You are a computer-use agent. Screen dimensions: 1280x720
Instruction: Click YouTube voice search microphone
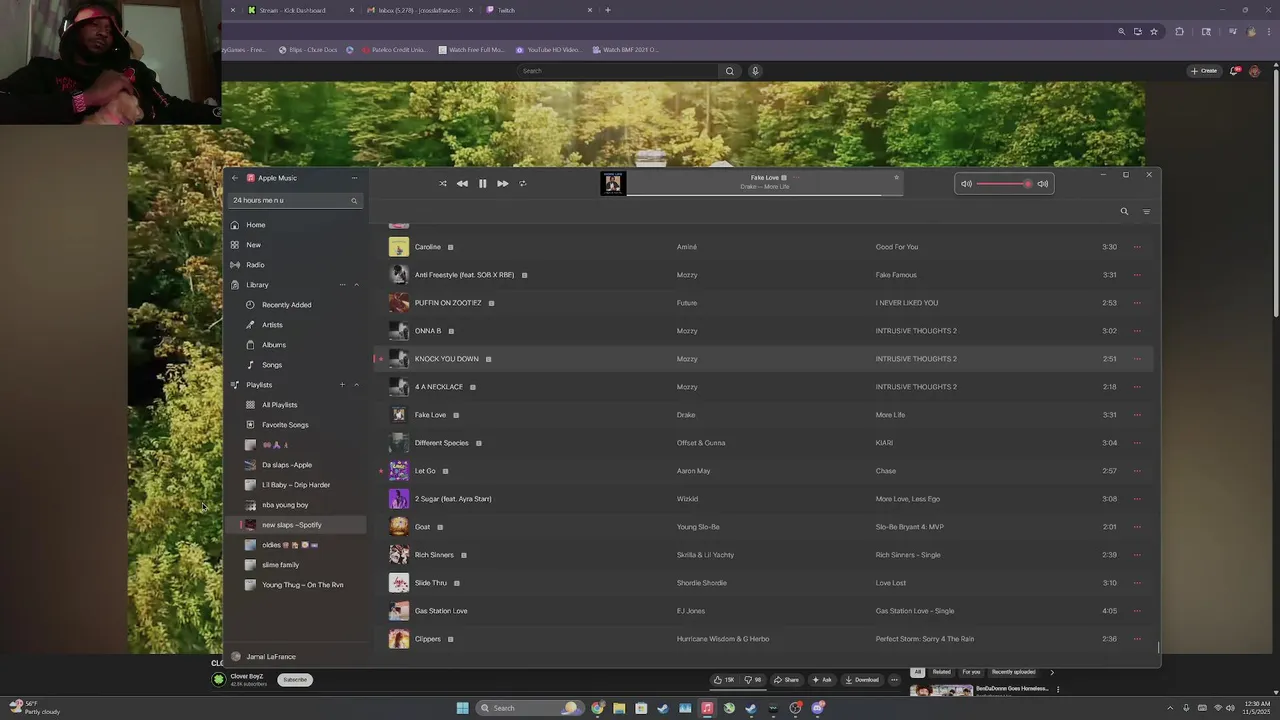(755, 71)
